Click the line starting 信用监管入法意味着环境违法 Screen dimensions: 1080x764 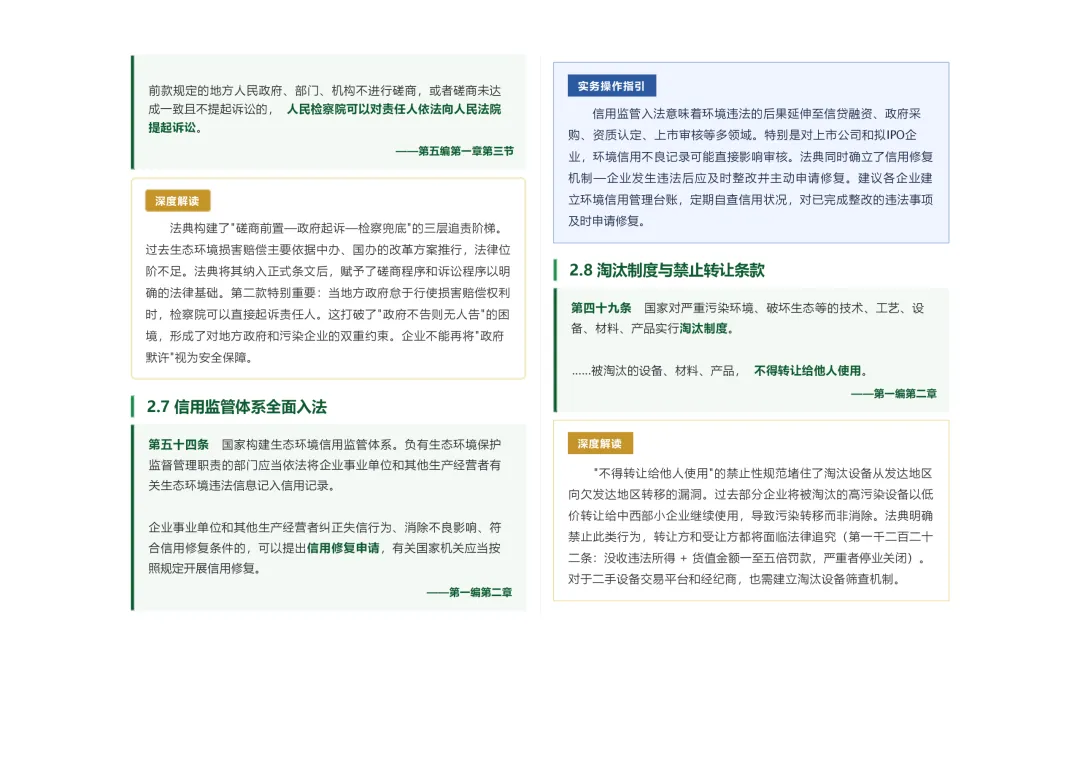point(756,114)
